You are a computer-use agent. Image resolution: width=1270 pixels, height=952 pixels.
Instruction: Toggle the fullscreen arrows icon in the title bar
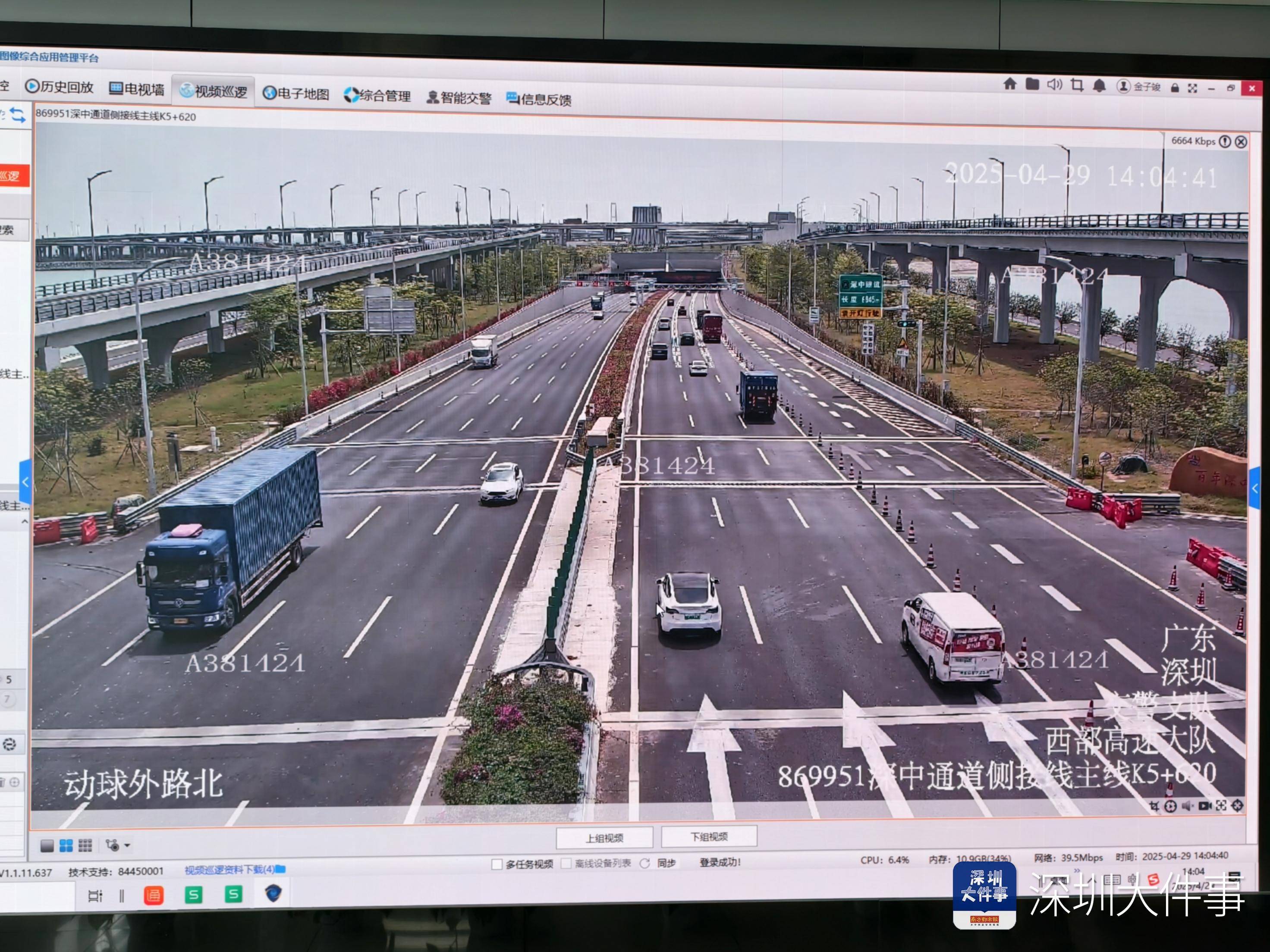[x=1192, y=88]
